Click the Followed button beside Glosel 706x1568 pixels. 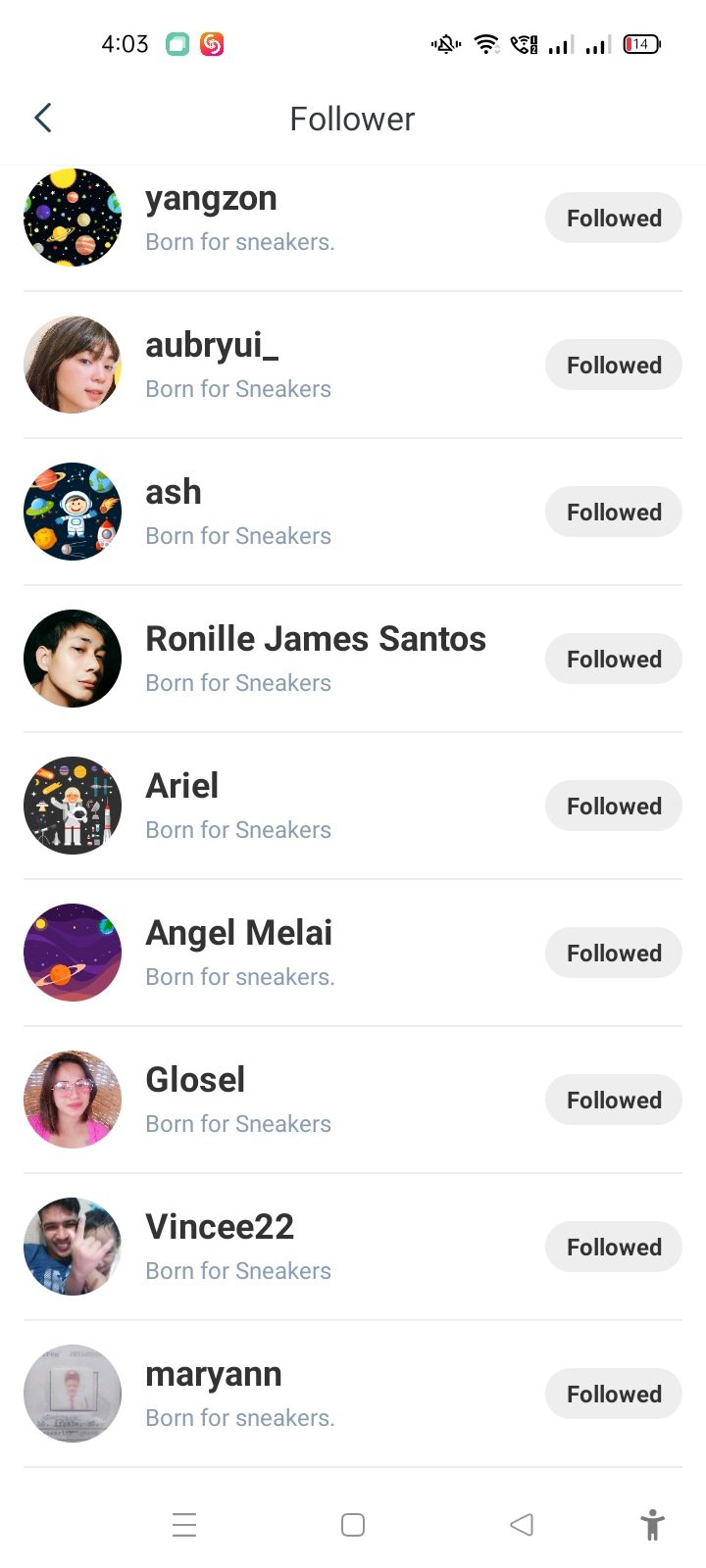point(614,1100)
